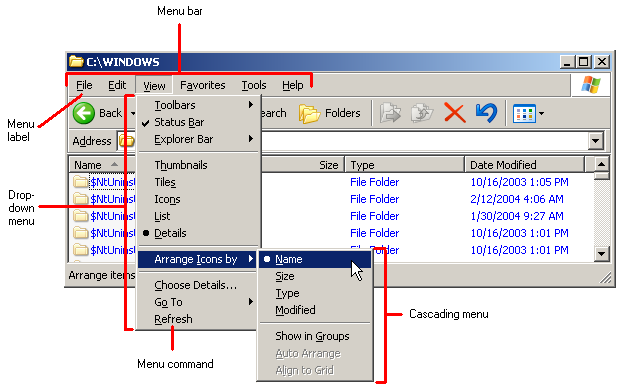623x392 pixels.
Task: Click the green Back arrow icon
Action: (x=83, y=113)
